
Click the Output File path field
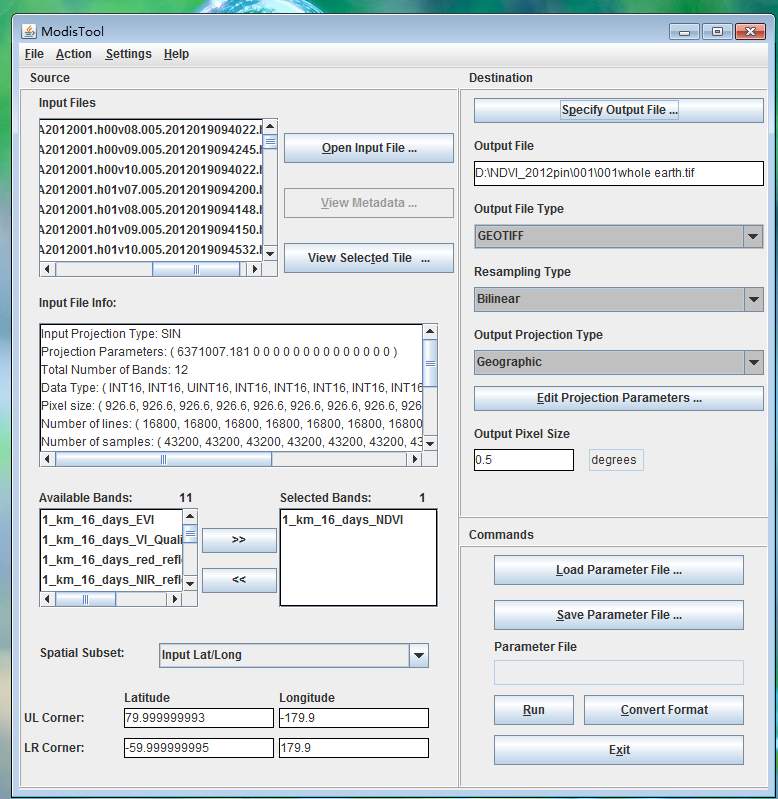pyautogui.click(x=619, y=173)
